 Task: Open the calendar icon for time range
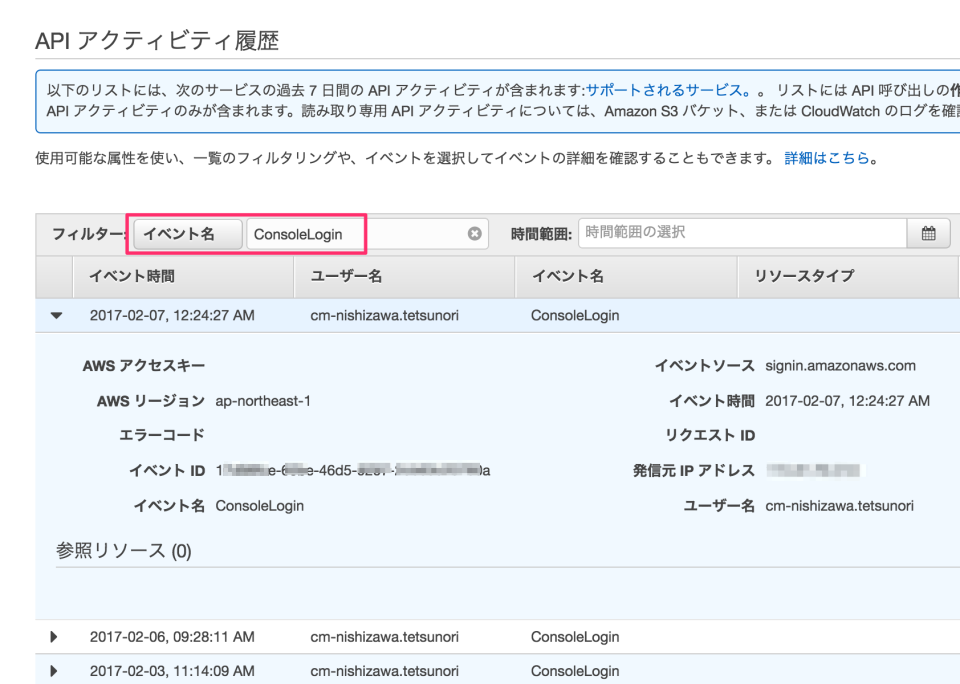point(929,233)
